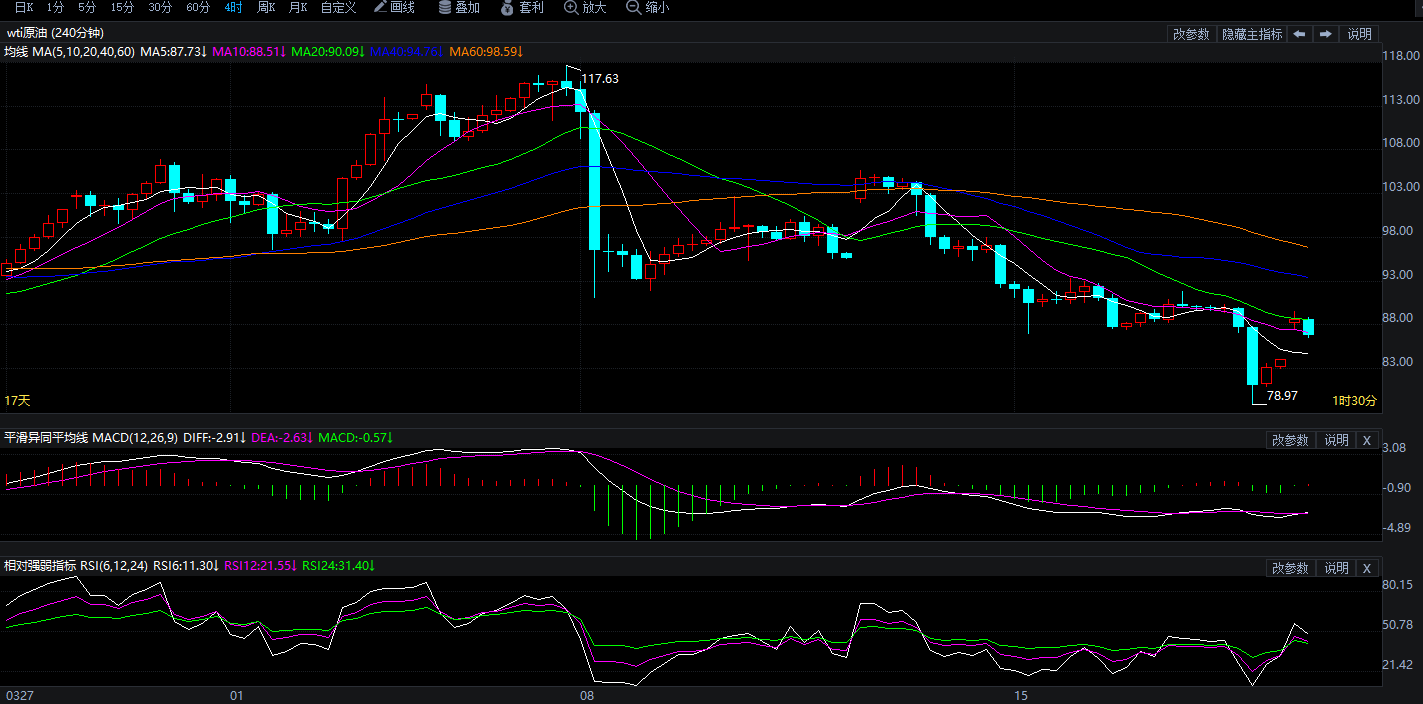Open the 叠加 overlay tool
The height and width of the screenshot is (704, 1423).
[459, 8]
